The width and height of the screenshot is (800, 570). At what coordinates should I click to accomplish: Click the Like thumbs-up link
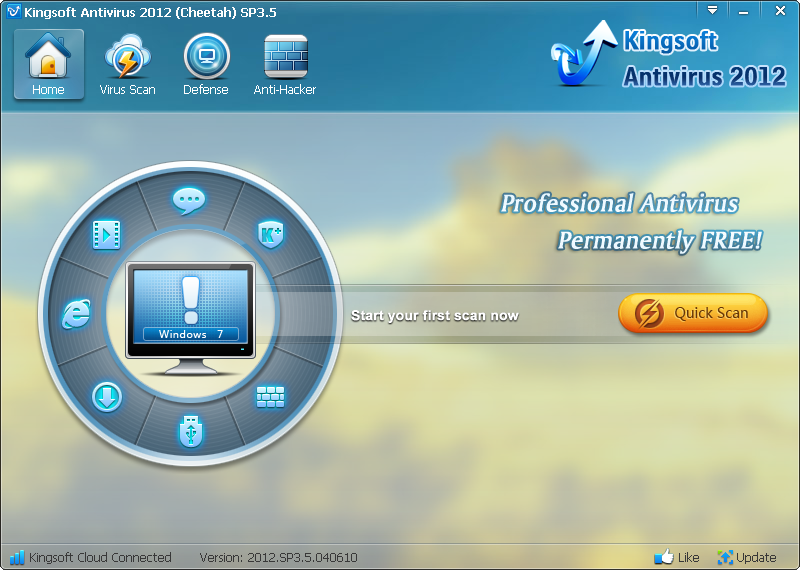677,557
